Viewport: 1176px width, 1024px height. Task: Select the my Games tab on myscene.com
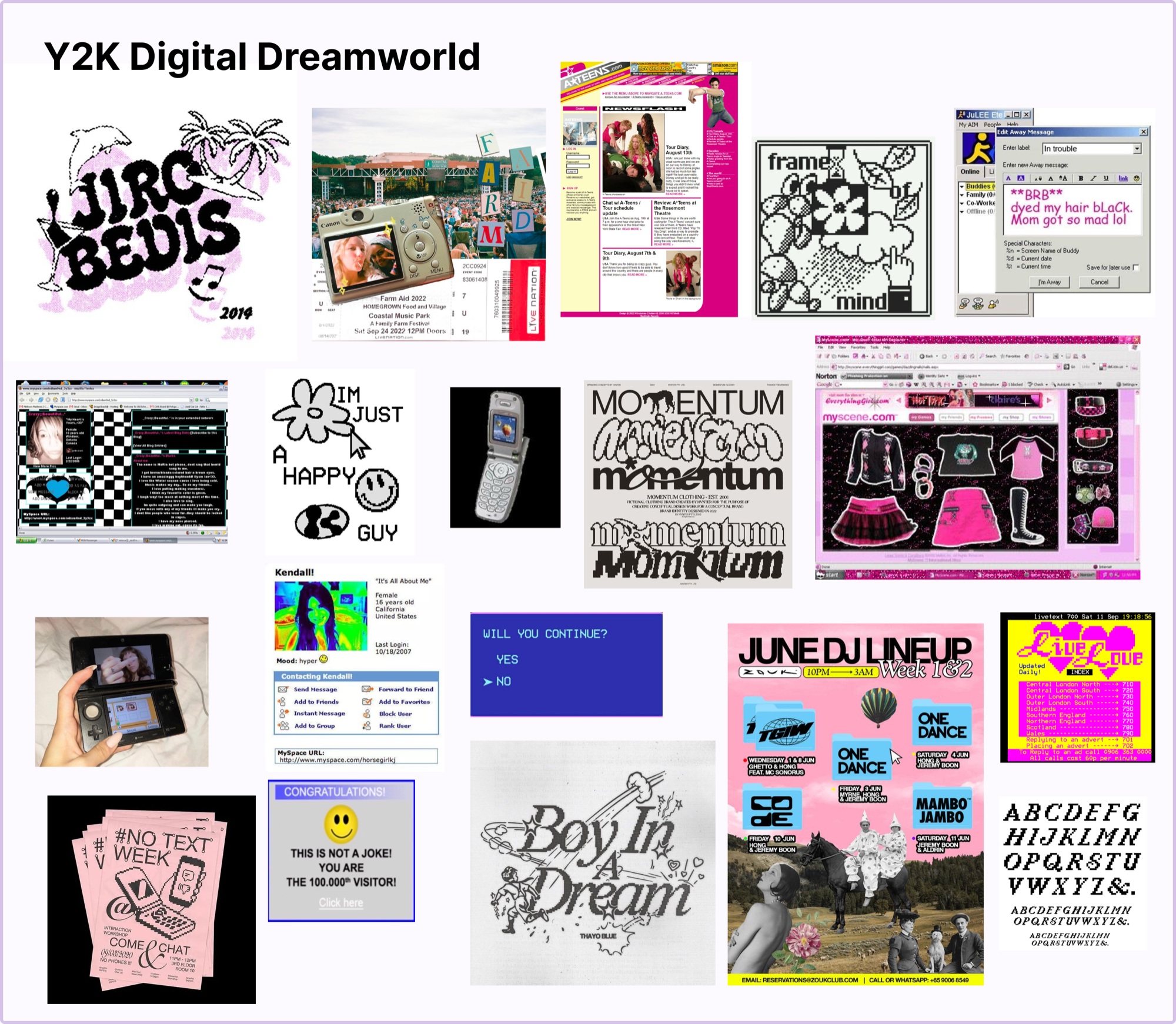point(921,417)
